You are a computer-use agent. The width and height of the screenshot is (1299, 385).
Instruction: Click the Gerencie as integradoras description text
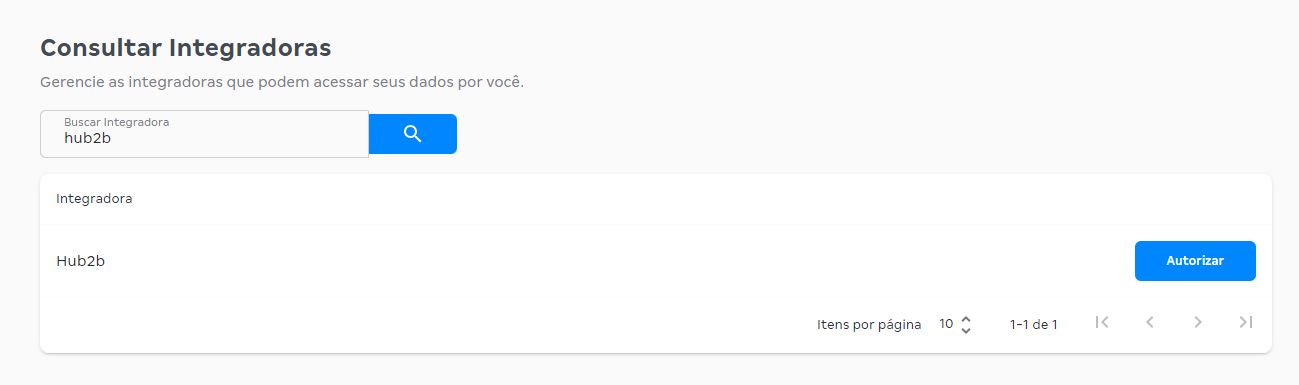282,82
